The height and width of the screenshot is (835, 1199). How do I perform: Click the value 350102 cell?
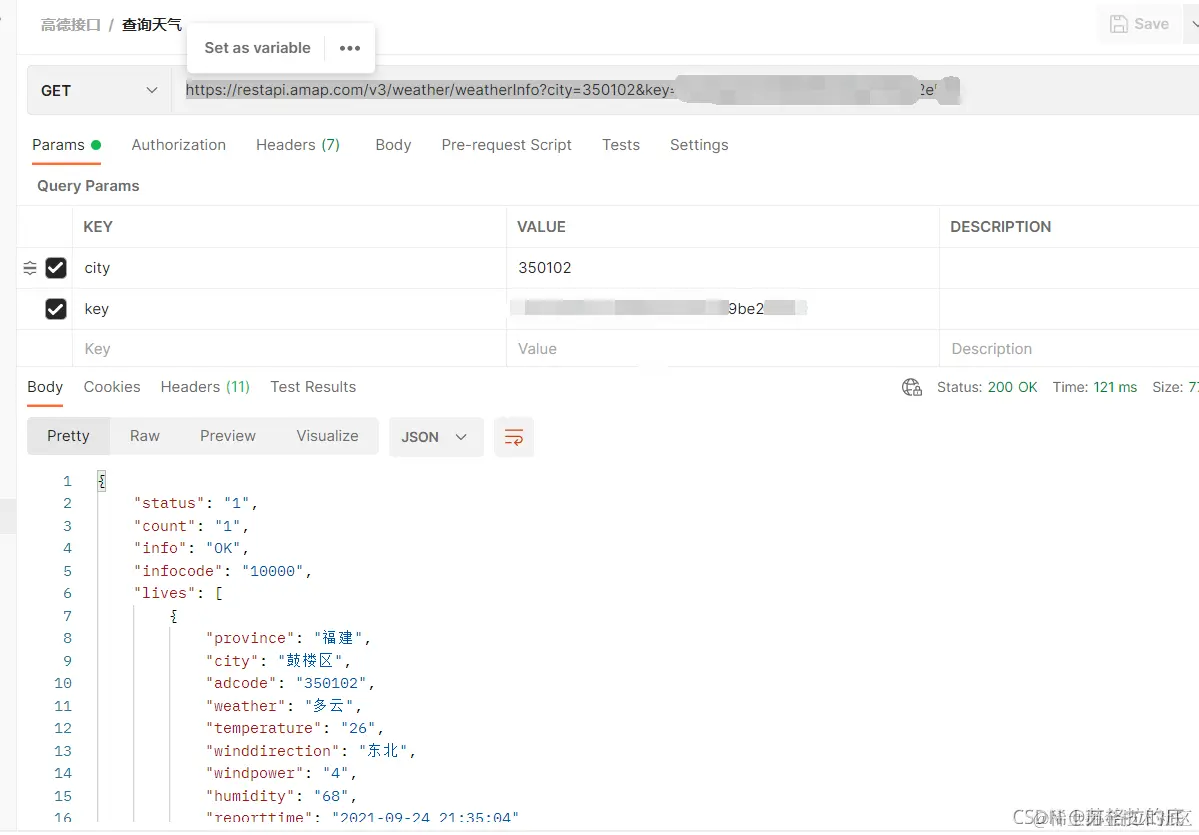(723, 268)
